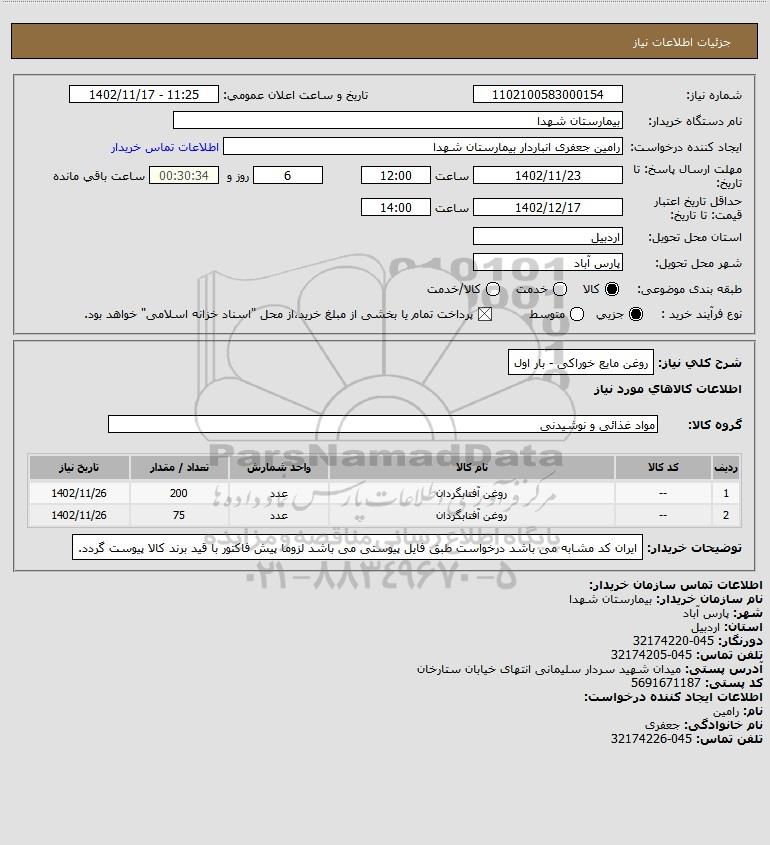
Task: Click the validity time field 14:00
Action: tap(396, 207)
